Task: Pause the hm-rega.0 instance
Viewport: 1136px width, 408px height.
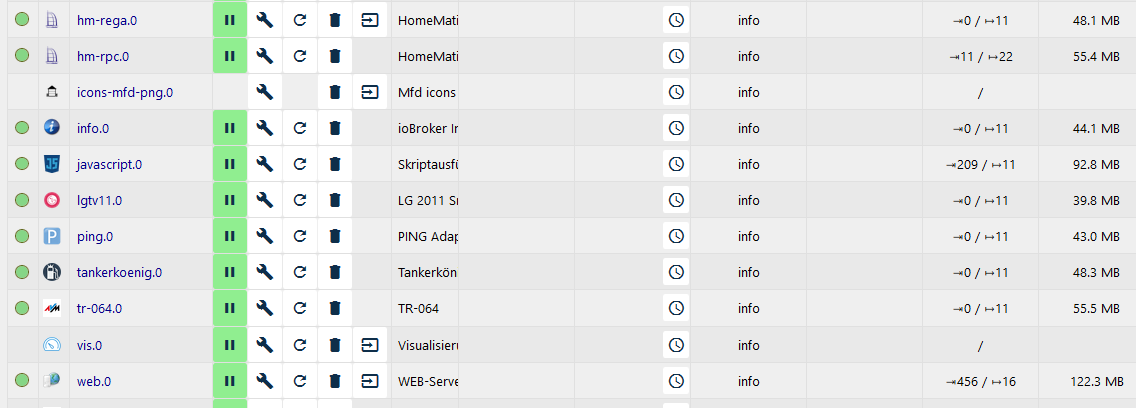Action: pyautogui.click(x=229, y=20)
